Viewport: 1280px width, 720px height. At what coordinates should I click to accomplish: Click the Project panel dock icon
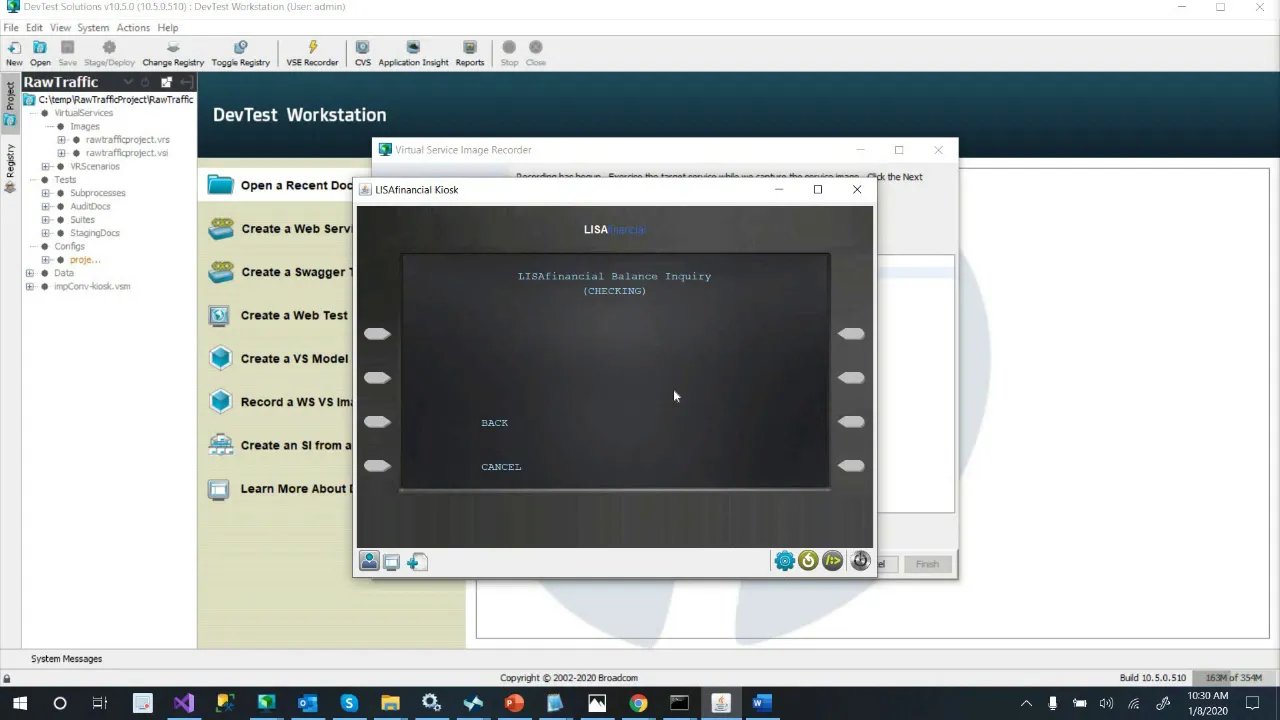pos(166,82)
